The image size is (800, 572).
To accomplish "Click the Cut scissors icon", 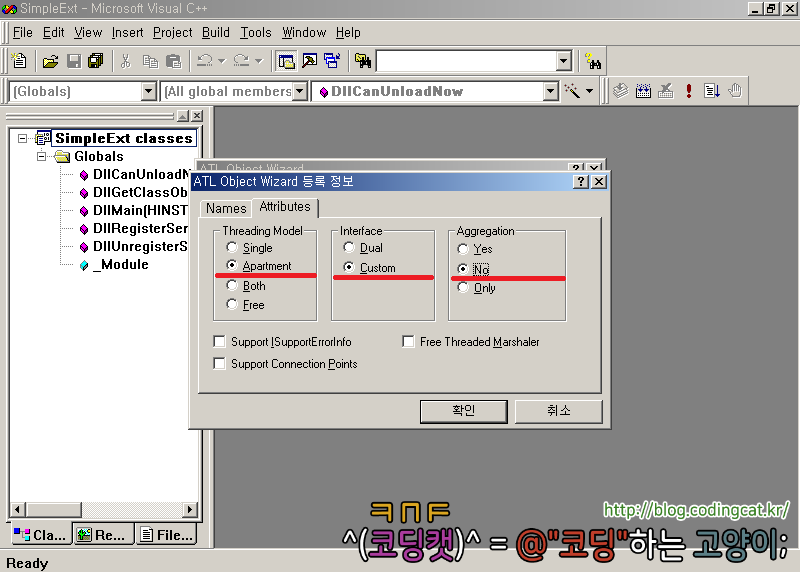I will [x=126, y=61].
